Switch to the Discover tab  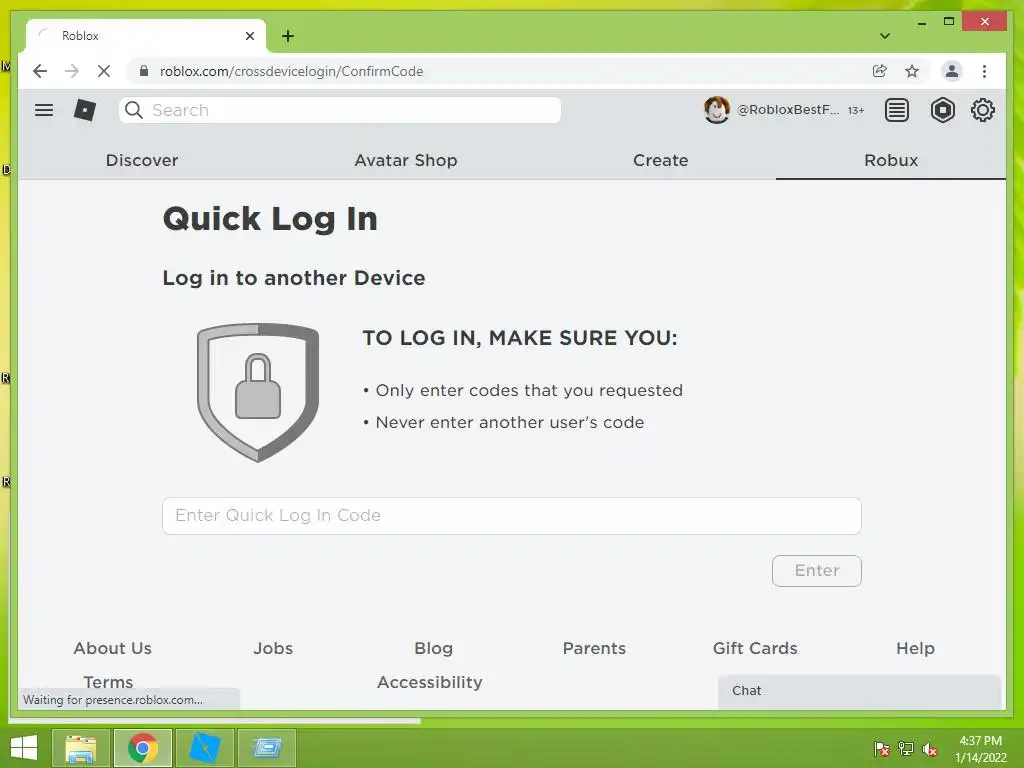click(142, 160)
